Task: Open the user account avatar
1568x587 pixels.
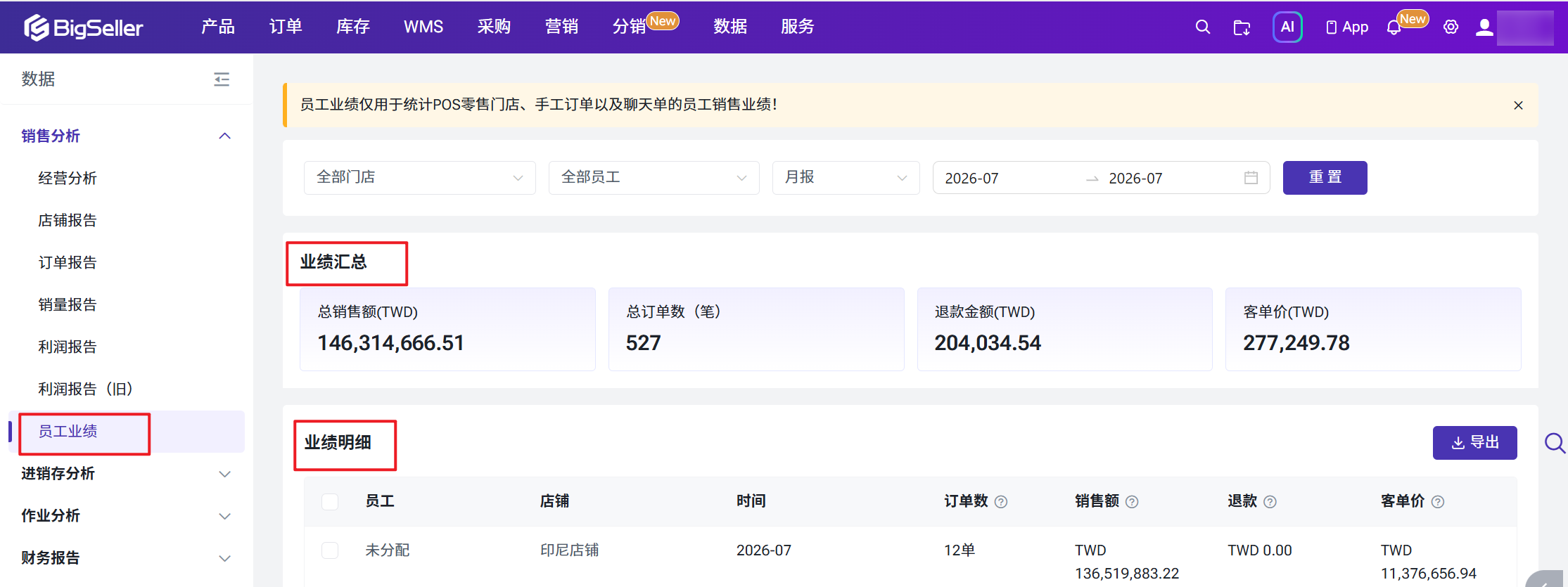Action: [1484, 27]
